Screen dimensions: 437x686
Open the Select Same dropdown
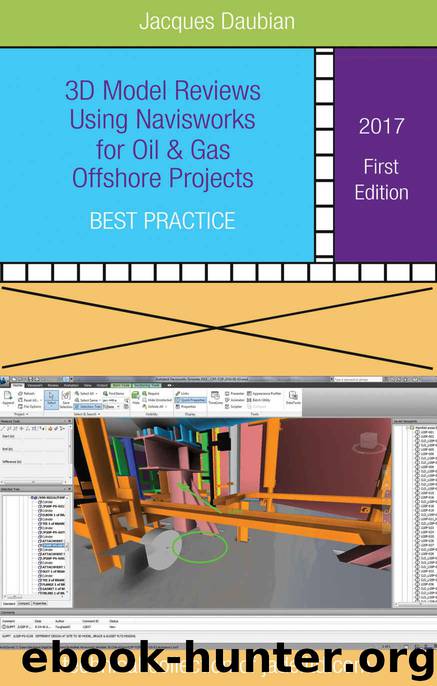(87, 400)
